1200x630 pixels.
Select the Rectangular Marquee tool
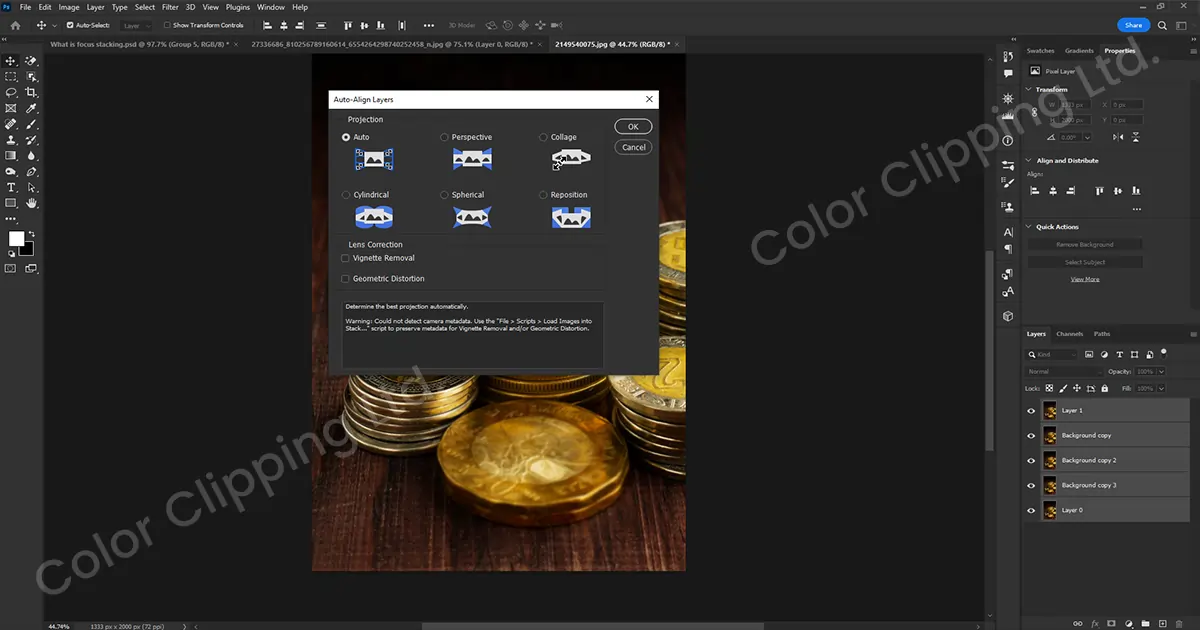[x=11, y=76]
